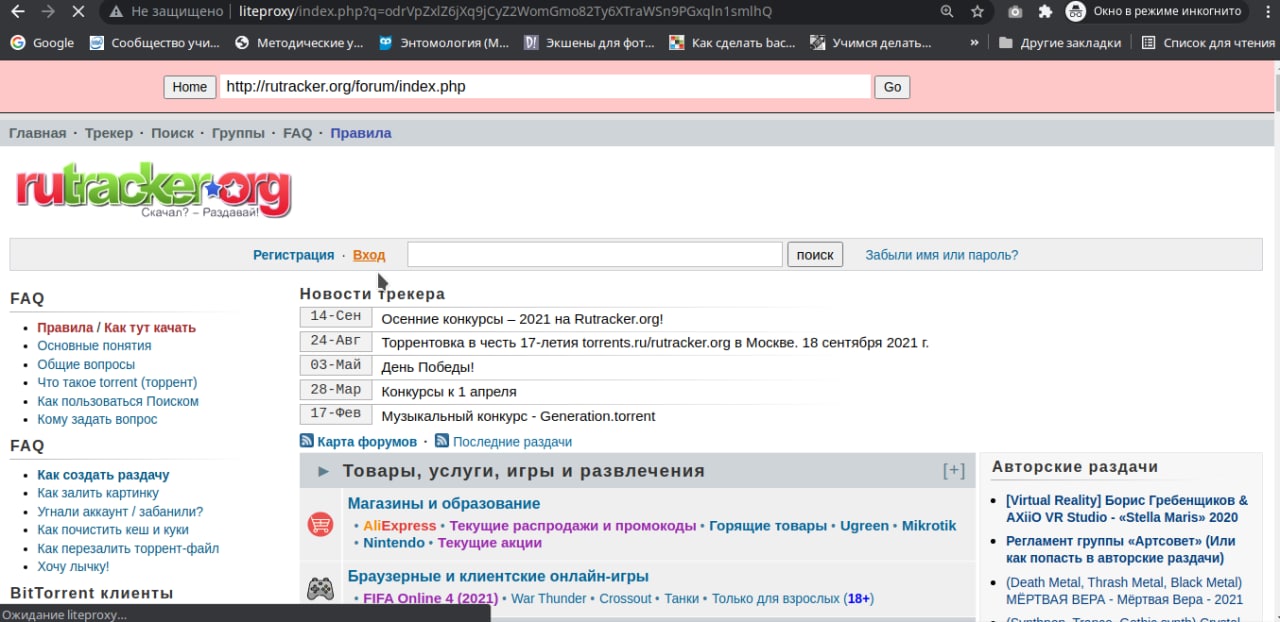Show hidden bookmarks with the » chevron

click(x=975, y=43)
